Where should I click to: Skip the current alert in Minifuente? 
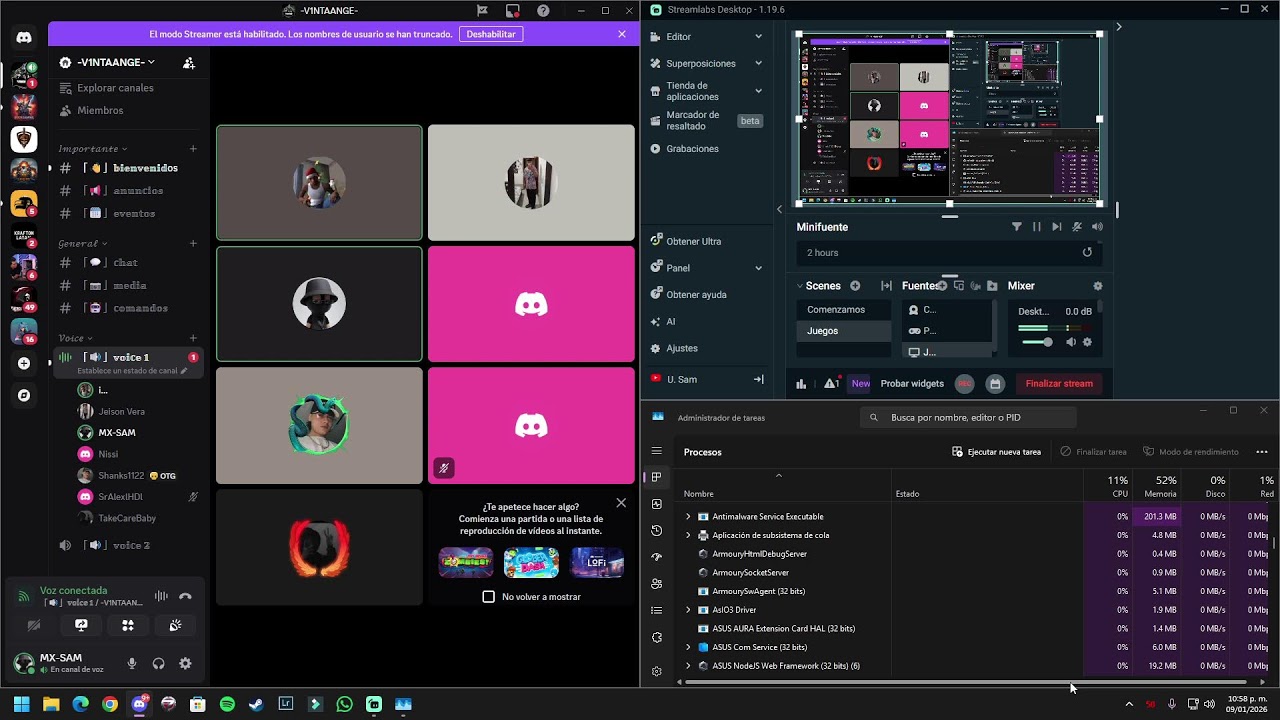[1057, 227]
